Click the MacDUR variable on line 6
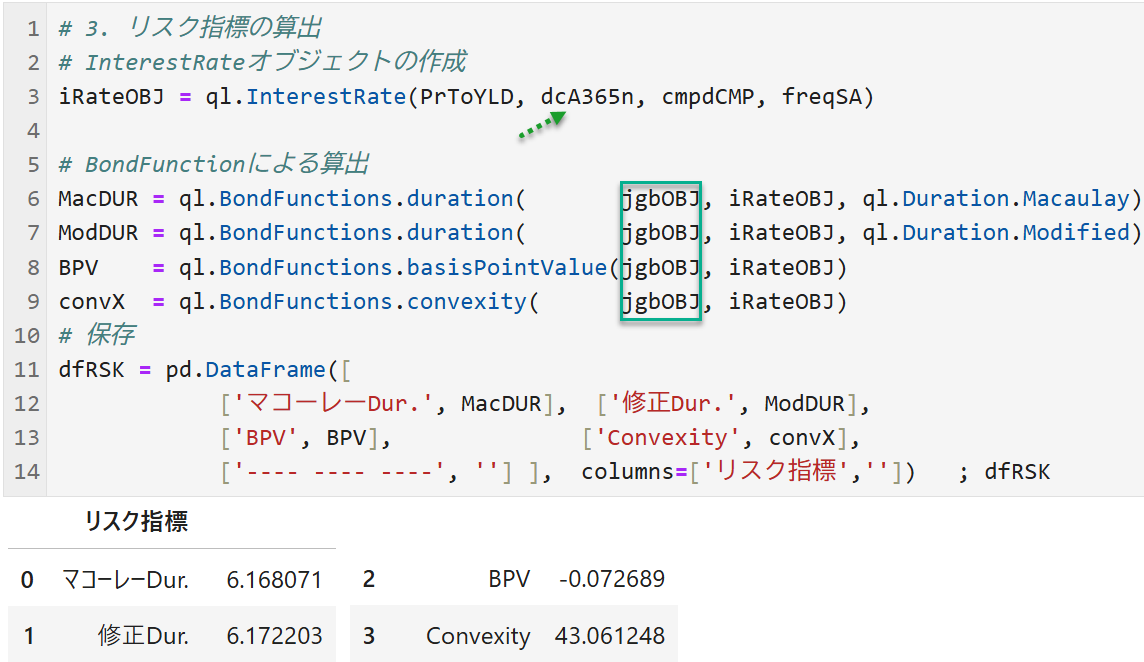The image size is (1144, 662). tap(98, 199)
